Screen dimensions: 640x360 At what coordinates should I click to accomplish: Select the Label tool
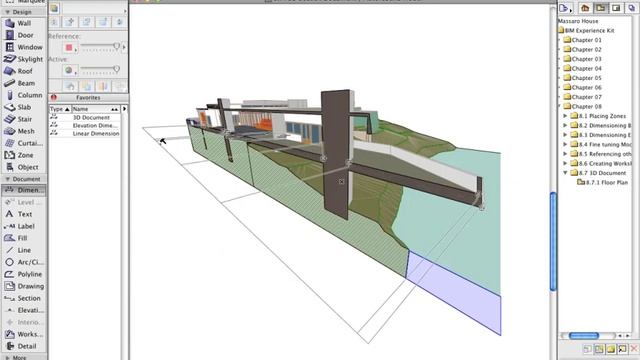click(24, 226)
